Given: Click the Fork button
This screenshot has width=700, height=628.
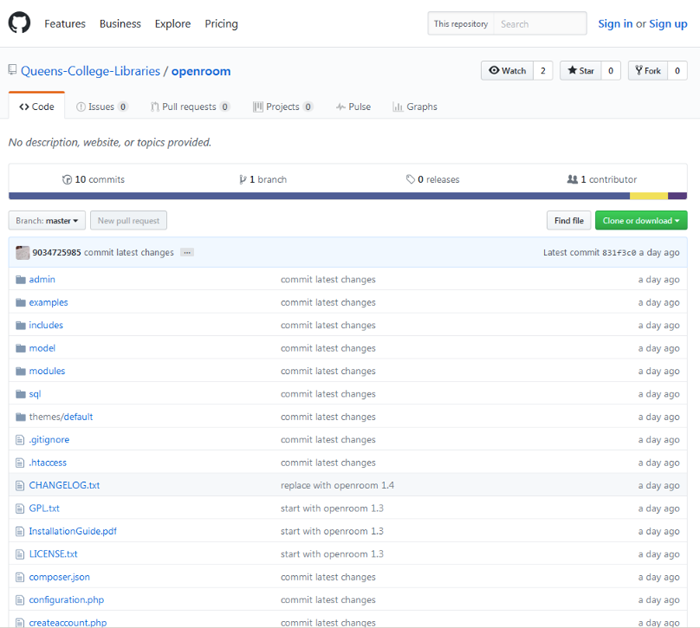Looking at the screenshot, I should coord(648,71).
